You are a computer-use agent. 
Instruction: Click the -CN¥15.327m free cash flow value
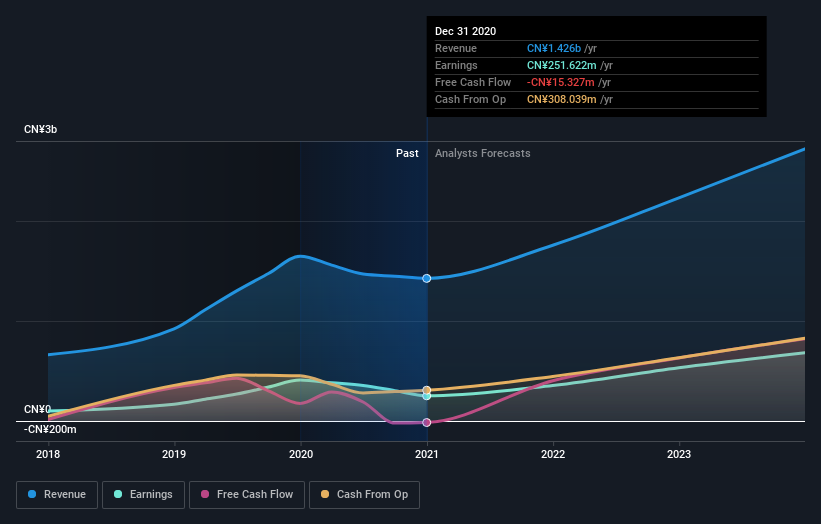point(561,82)
